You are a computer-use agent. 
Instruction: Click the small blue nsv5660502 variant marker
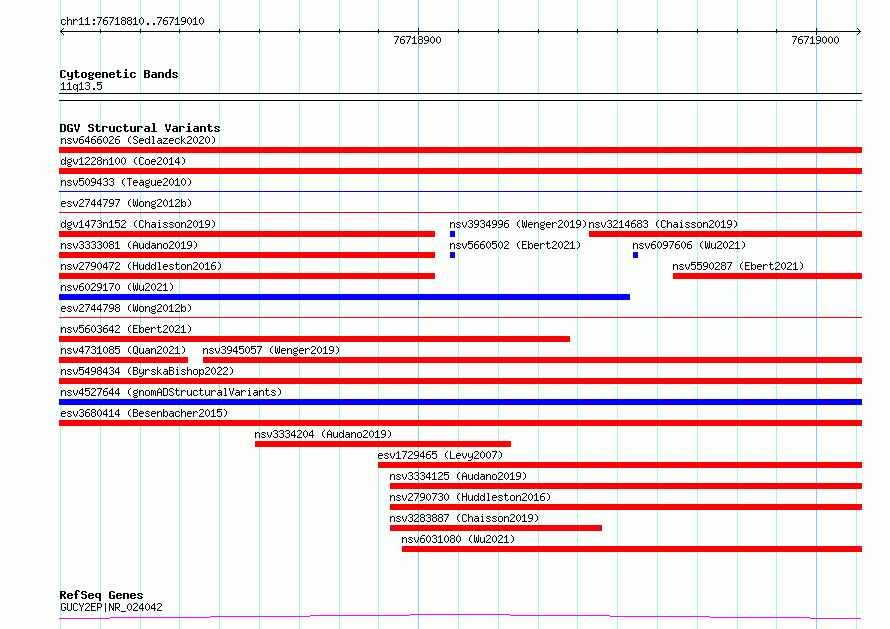pos(452,255)
